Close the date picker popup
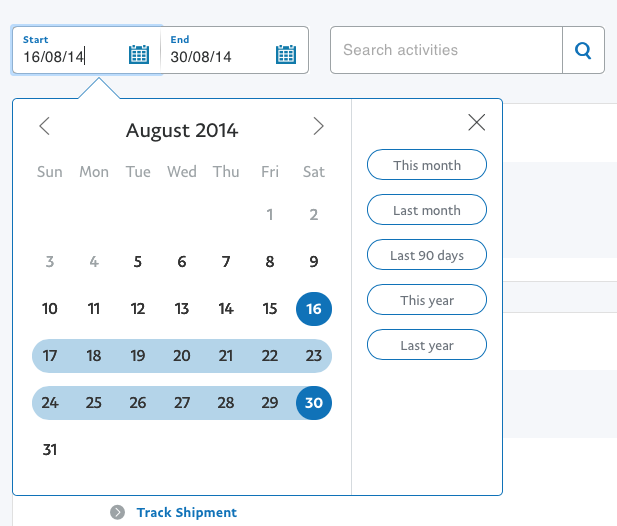Viewport: 617px width, 526px height. coord(477,123)
